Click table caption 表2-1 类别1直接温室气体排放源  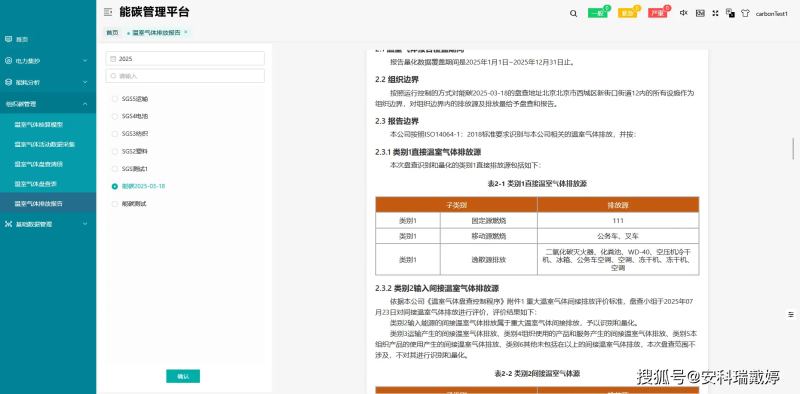click(537, 184)
